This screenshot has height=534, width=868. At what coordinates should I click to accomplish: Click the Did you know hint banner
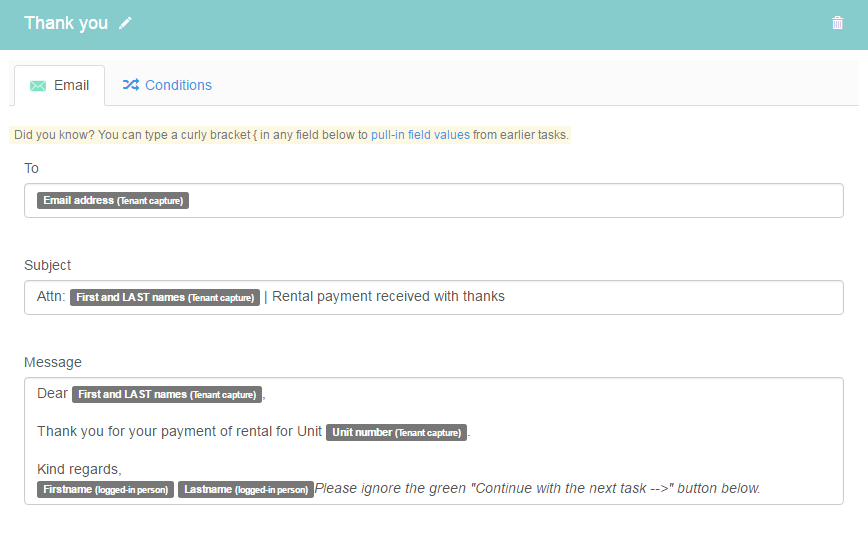tap(290, 135)
